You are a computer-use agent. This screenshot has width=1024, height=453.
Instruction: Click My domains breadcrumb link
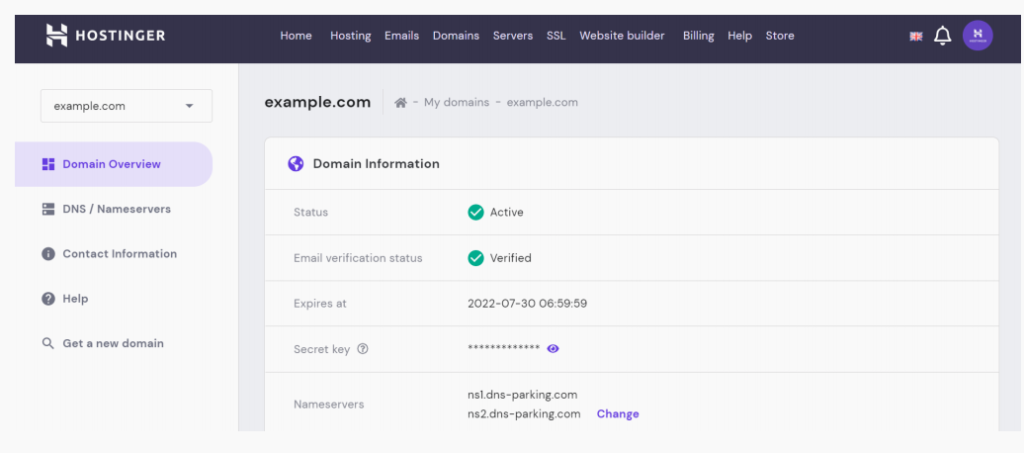click(459, 103)
